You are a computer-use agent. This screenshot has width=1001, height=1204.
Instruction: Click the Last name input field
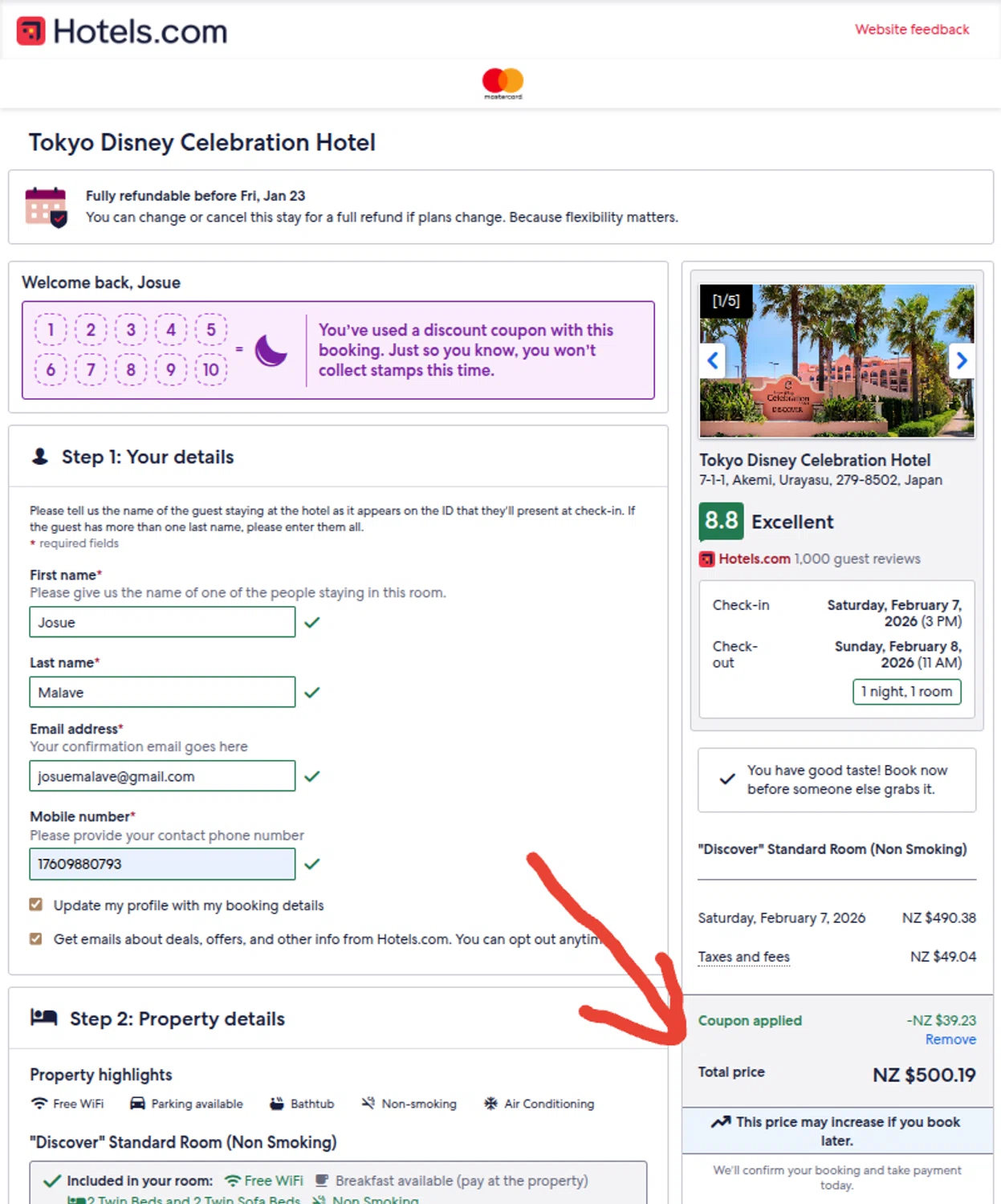pyautogui.click(x=162, y=692)
